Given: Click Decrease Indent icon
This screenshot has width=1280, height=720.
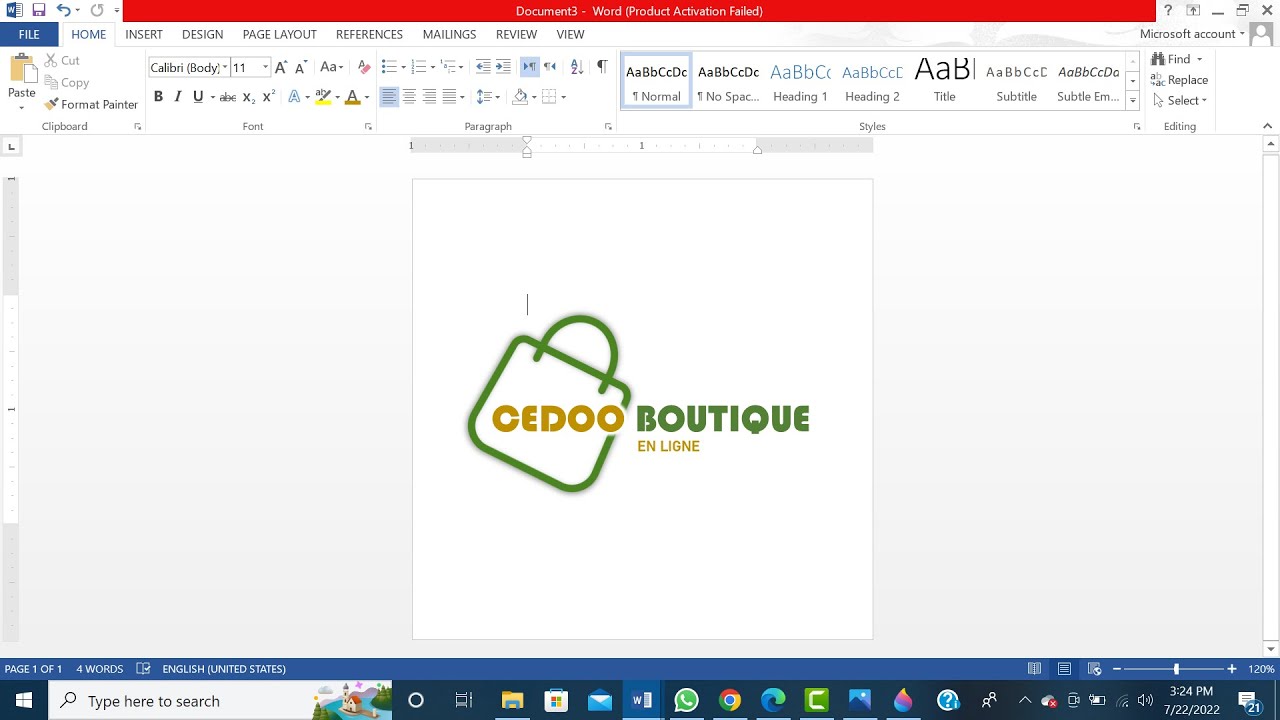Looking at the screenshot, I should click(x=483, y=67).
